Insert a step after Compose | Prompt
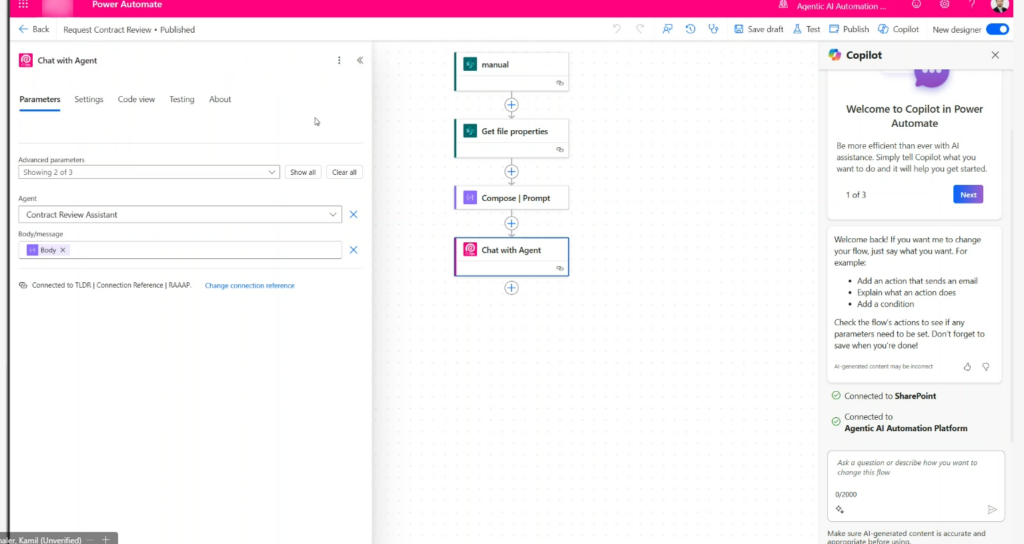 coord(511,223)
